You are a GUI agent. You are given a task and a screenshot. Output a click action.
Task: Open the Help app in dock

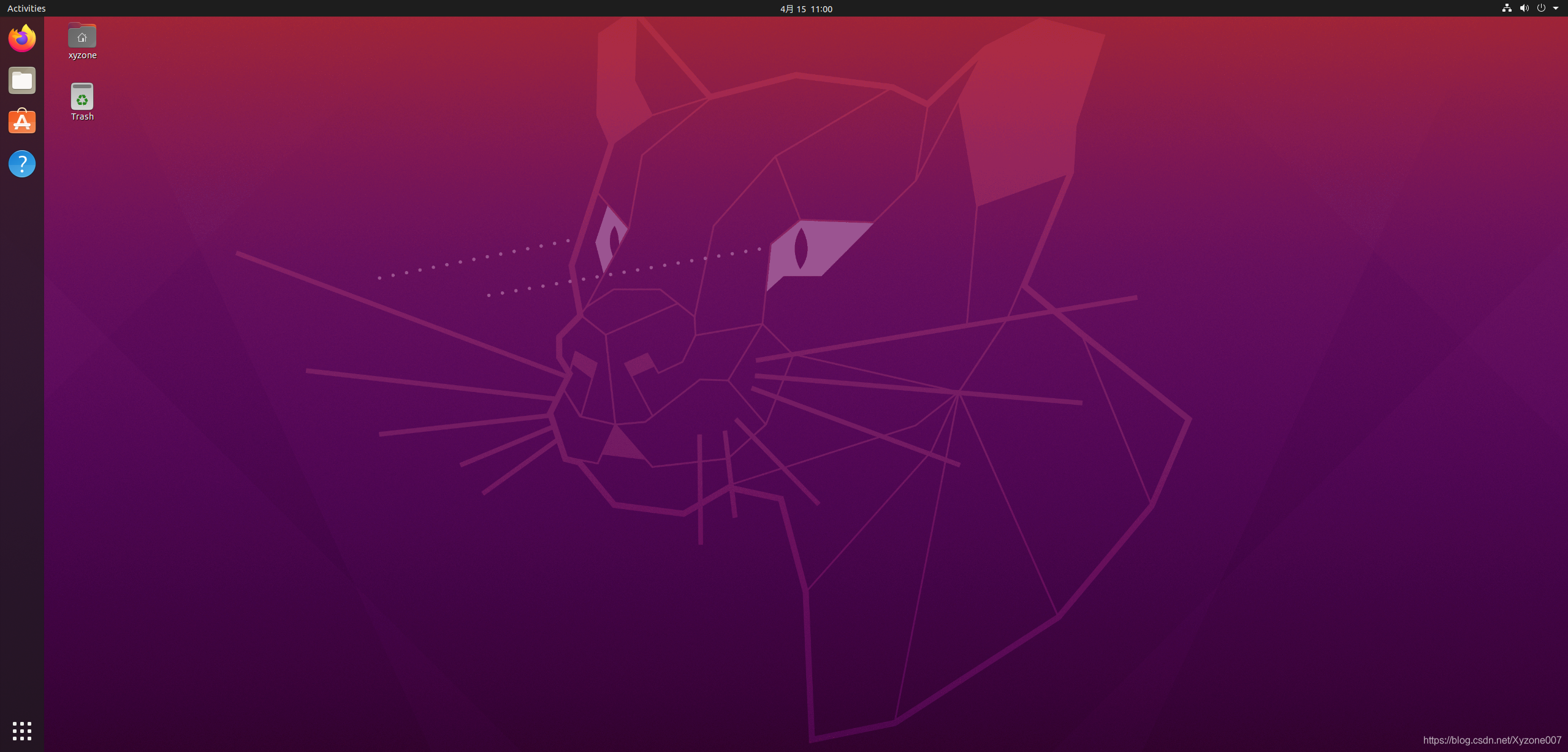22,164
